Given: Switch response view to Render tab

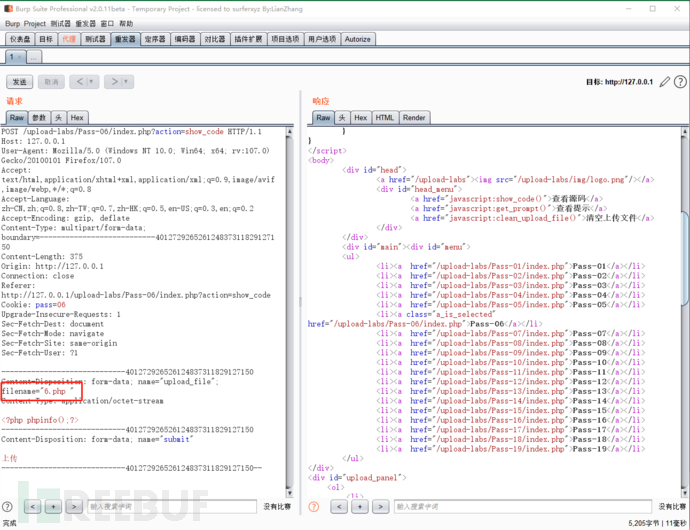Looking at the screenshot, I should tap(414, 118).
